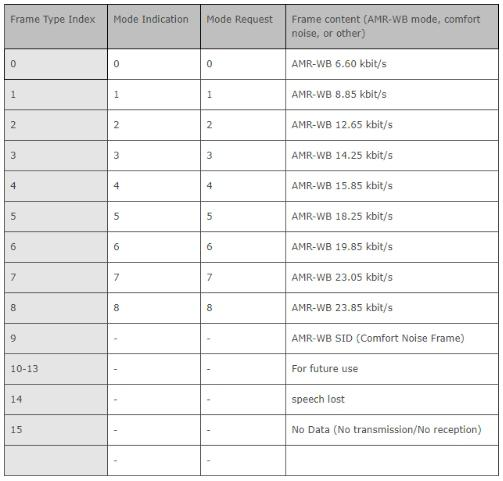Click the Mode Request header cell
Image resolution: width=503 pixels, height=481 pixels.
coord(243,27)
